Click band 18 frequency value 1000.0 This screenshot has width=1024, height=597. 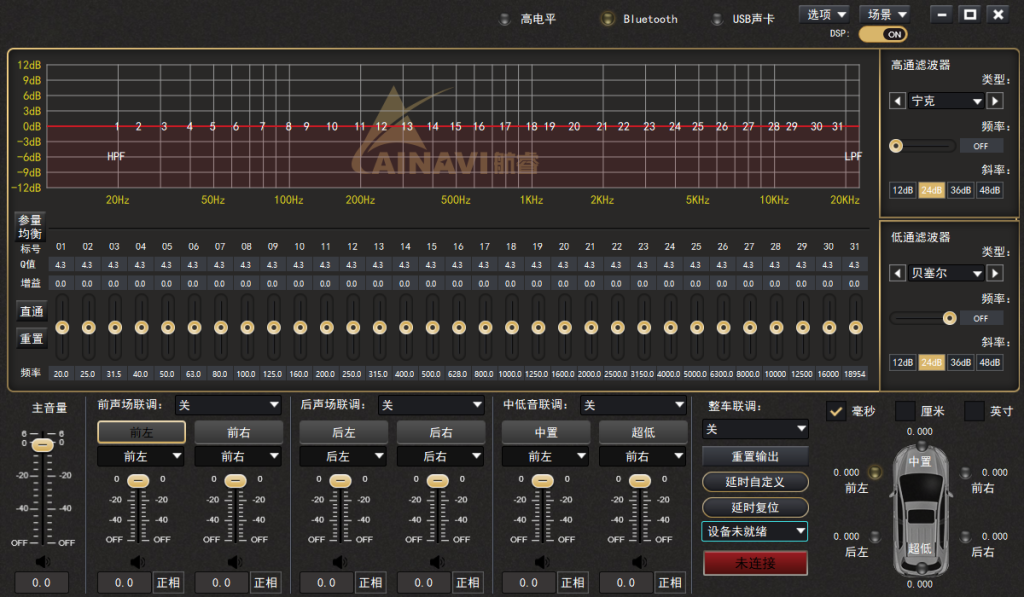click(510, 374)
